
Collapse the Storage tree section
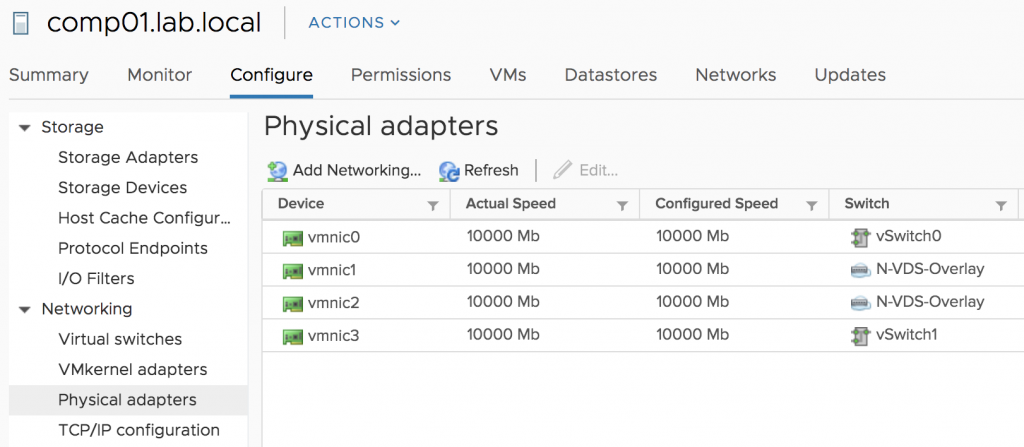pos(25,128)
